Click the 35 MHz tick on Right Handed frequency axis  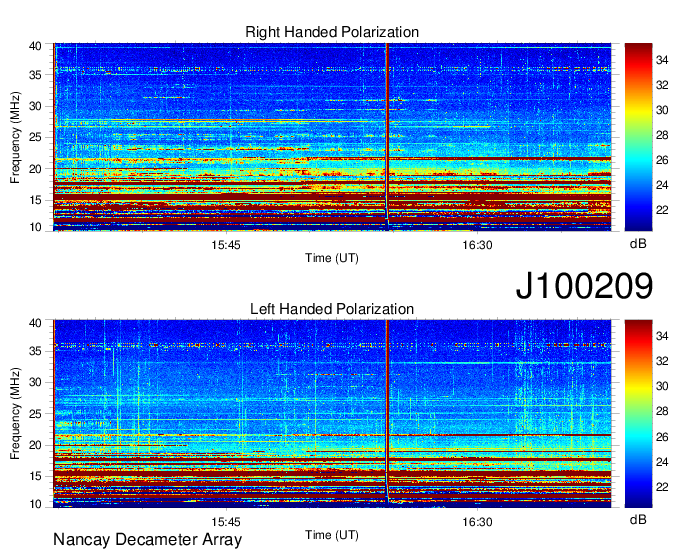35,75
